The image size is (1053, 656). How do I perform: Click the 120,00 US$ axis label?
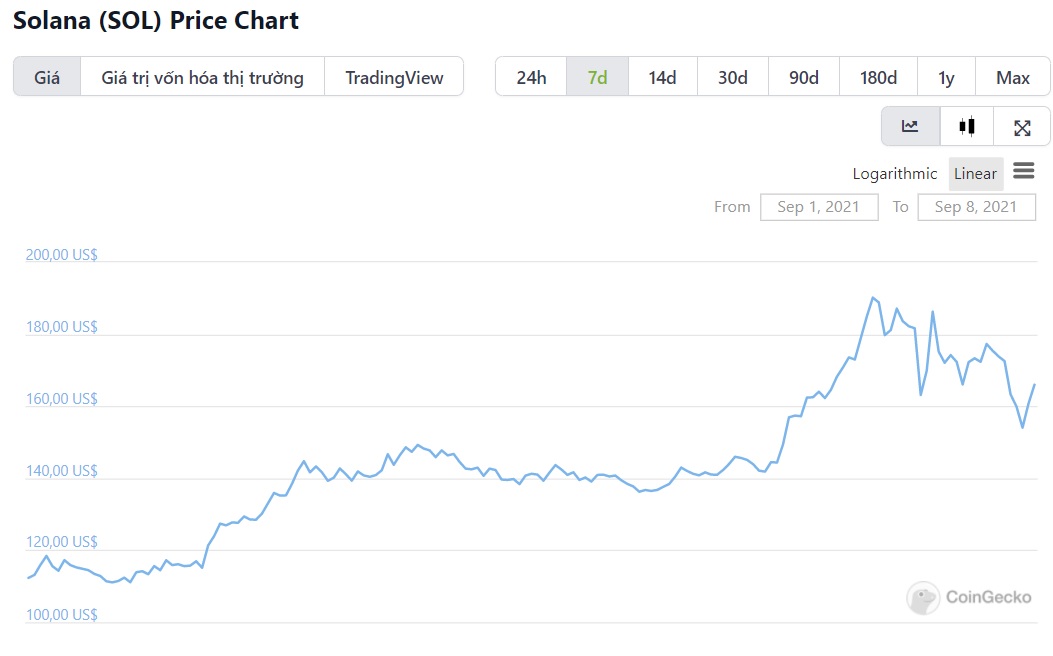pos(62,542)
